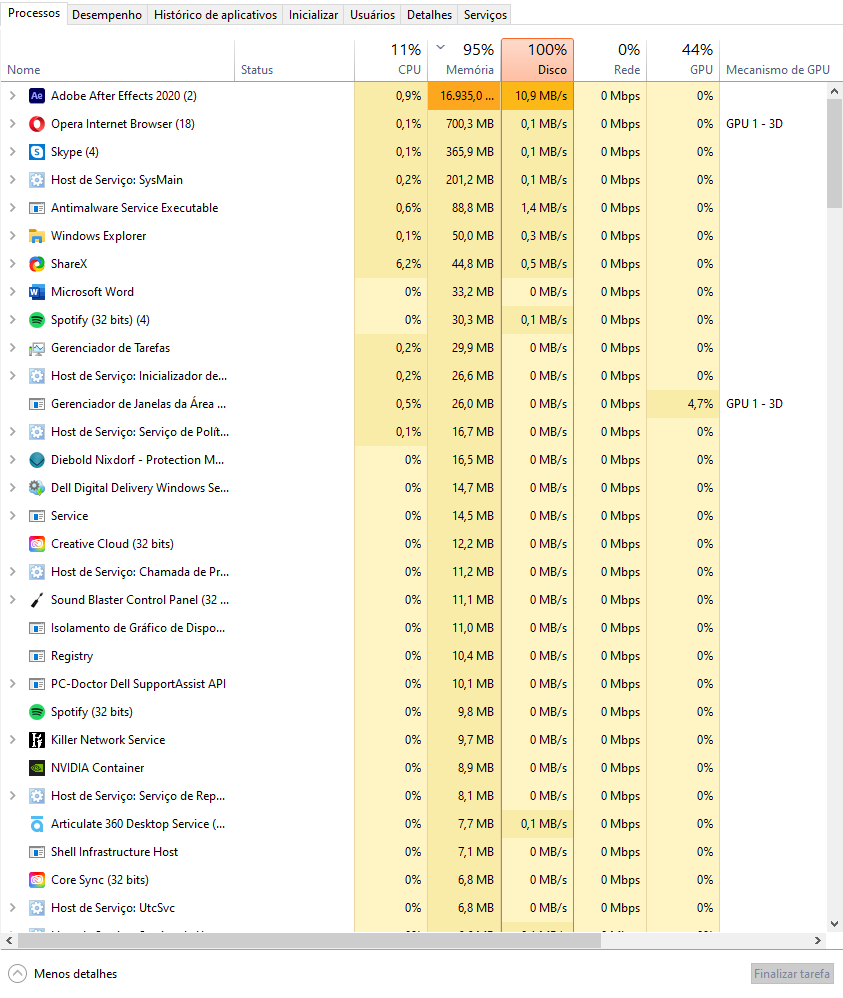Click the Diebold Nixdorf Protection icon
The width and height of the screenshot is (843, 998).
click(37, 460)
